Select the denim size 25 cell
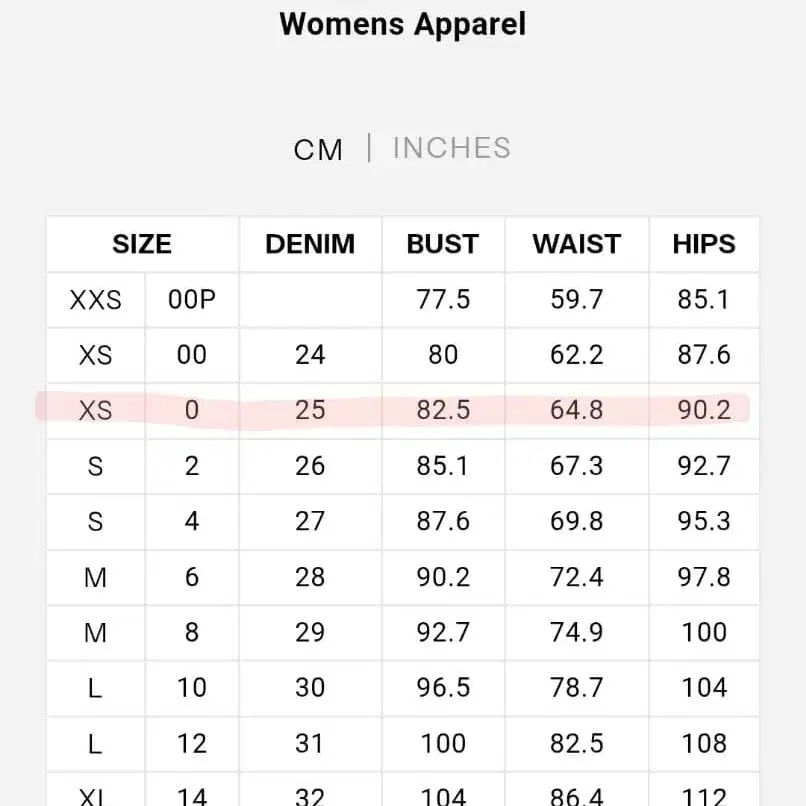The height and width of the screenshot is (806, 806). pos(310,410)
